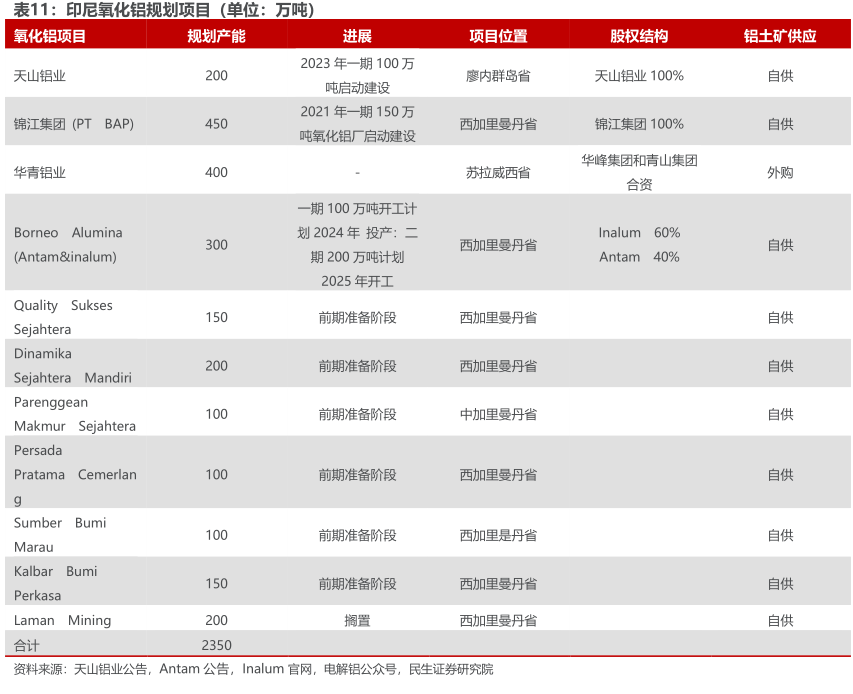The height and width of the screenshot is (694, 853).
Task: Select the 廖内群岛省 location cell
Action: [498, 75]
